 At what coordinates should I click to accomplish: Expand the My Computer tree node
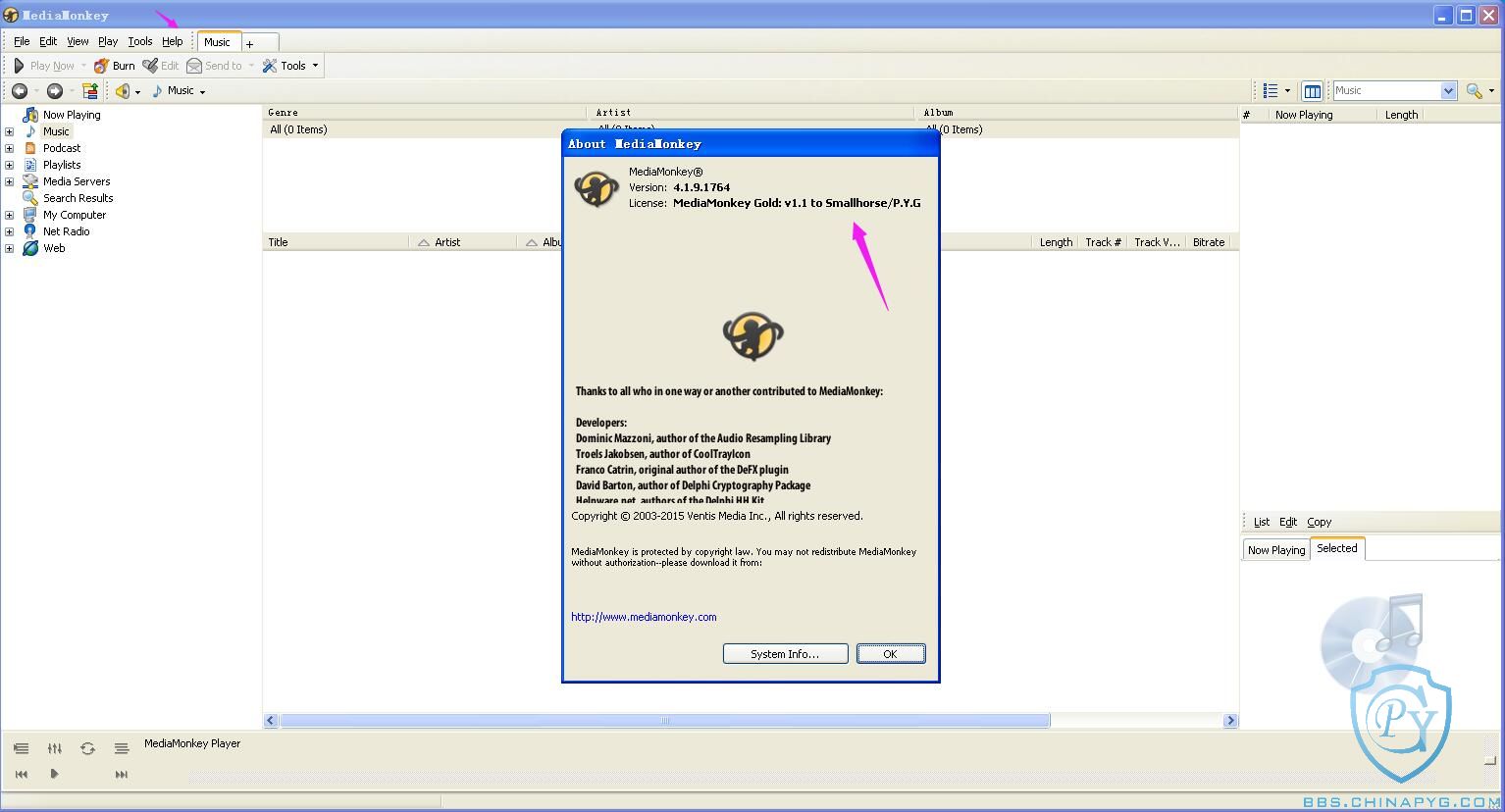pos(9,215)
